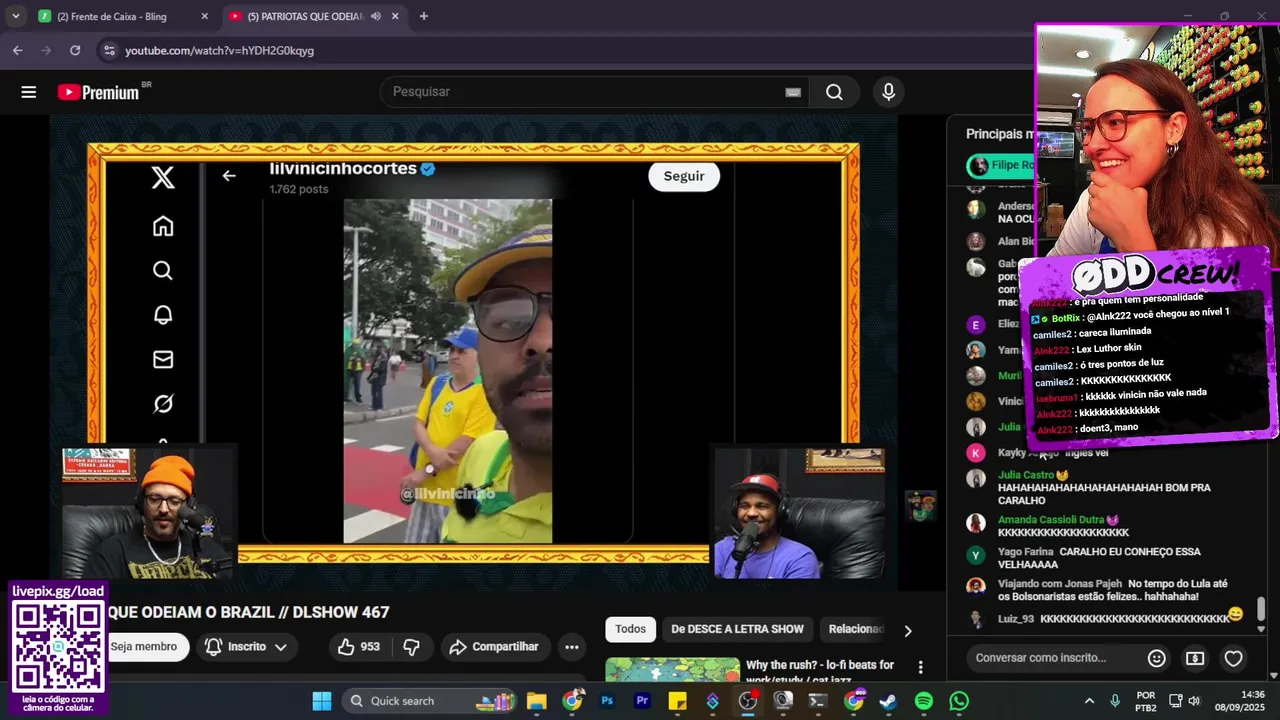Viewport: 1280px width, 720px height.
Task: Select the Relacionados filter chip
Action: point(856,629)
